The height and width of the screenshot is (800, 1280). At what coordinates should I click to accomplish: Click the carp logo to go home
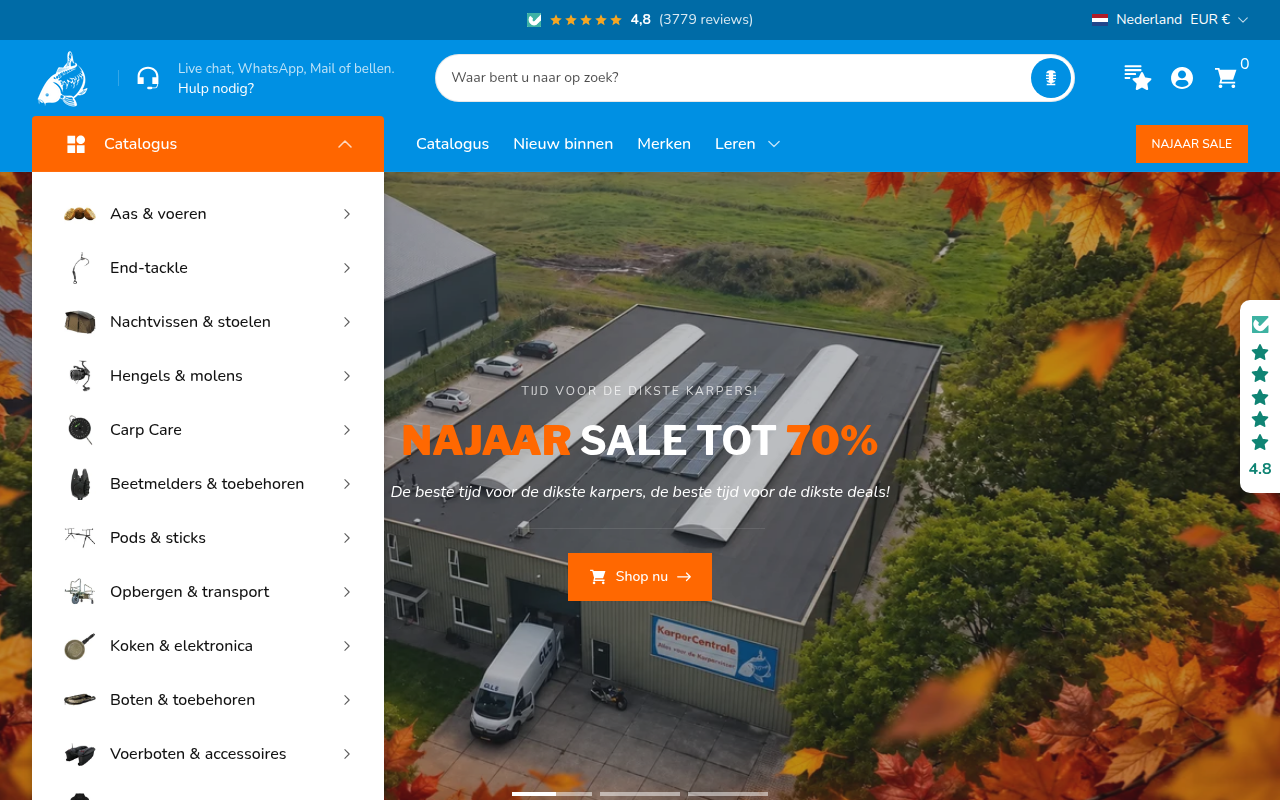[63, 78]
